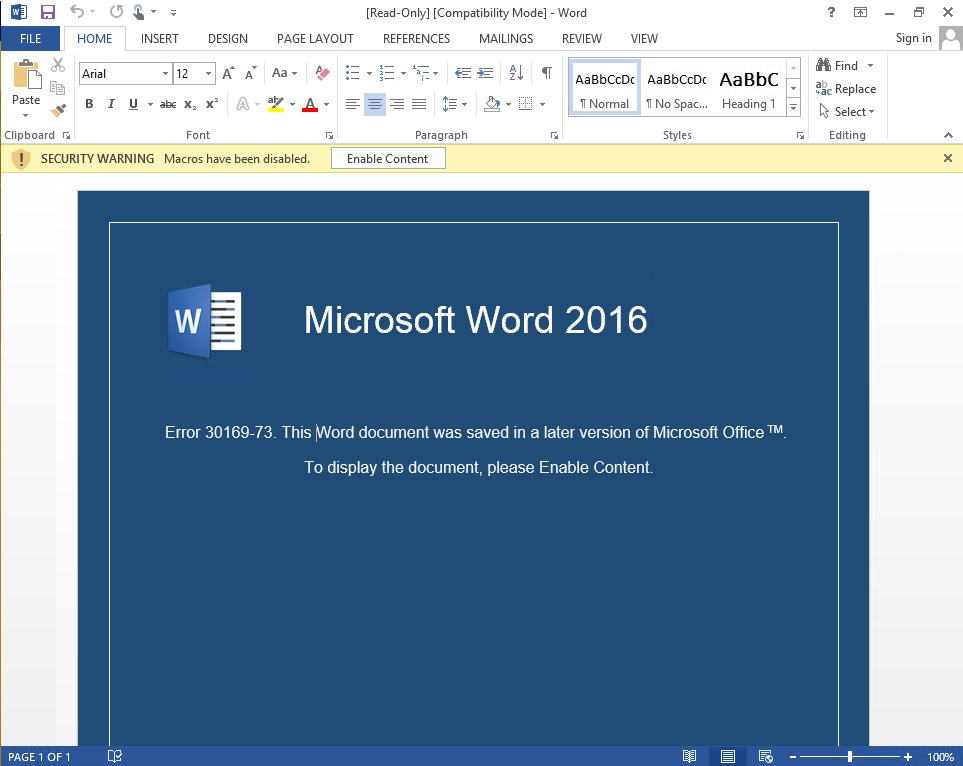The width and height of the screenshot is (963, 766).
Task: Apply the Heading 1 style
Action: 749,88
